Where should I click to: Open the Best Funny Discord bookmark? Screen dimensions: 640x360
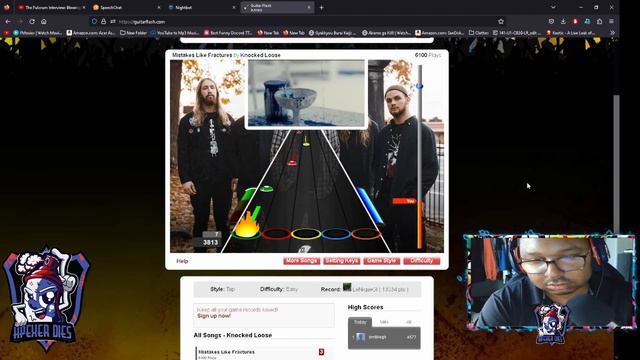(x=229, y=33)
